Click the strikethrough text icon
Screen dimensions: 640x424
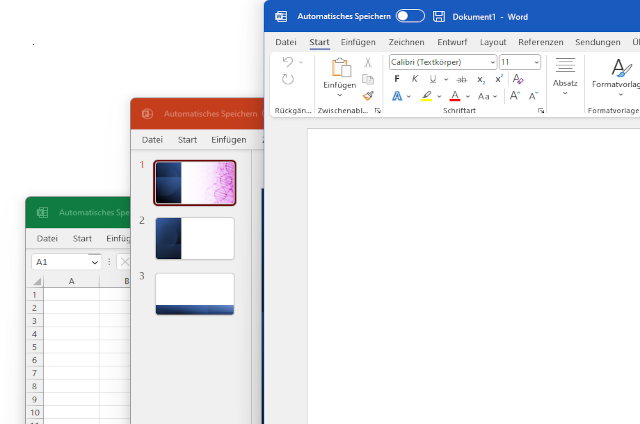(461, 79)
